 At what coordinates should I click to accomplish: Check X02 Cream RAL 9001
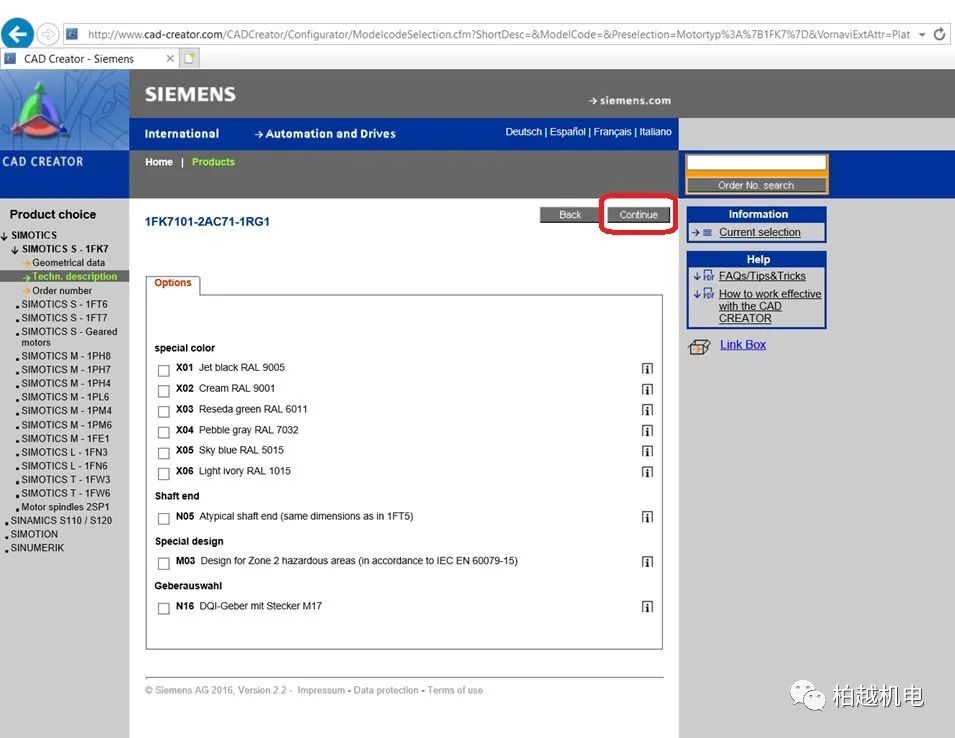[163, 391]
